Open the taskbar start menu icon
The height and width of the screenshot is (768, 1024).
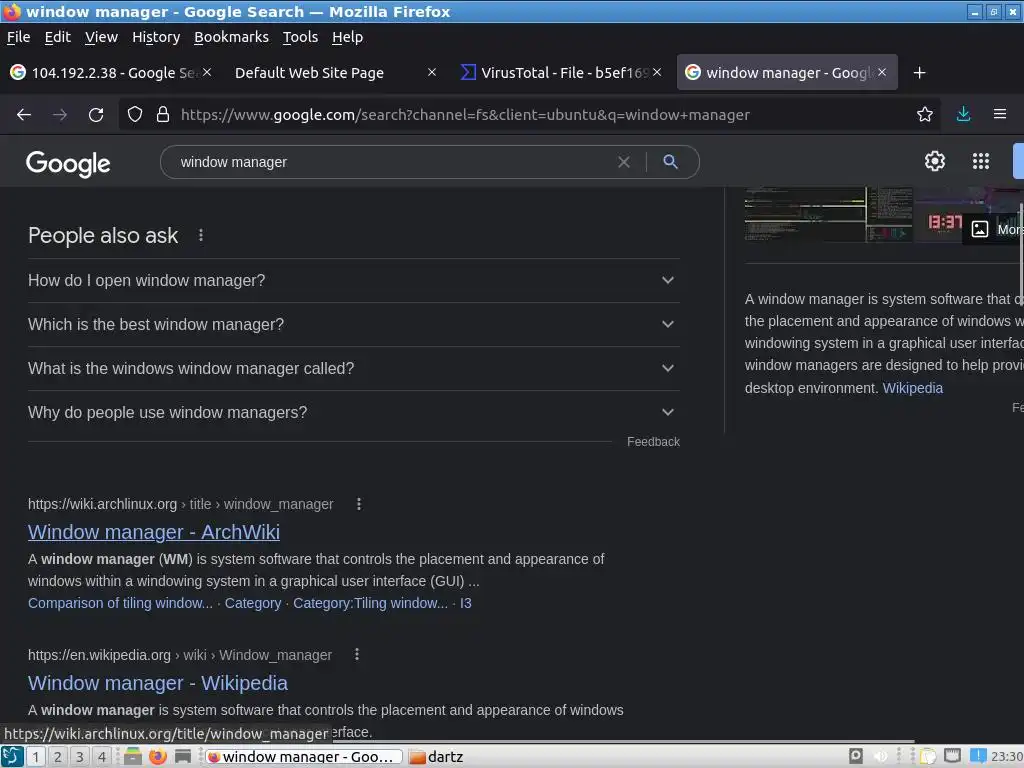point(12,756)
